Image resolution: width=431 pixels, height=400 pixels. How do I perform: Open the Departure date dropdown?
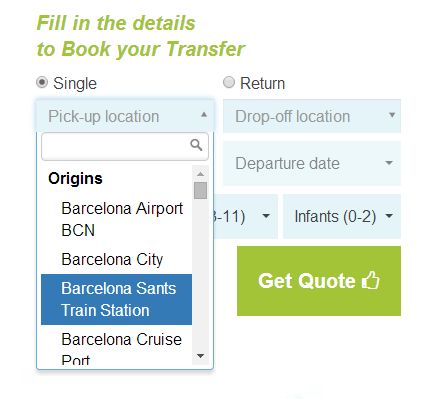click(312, 163)
